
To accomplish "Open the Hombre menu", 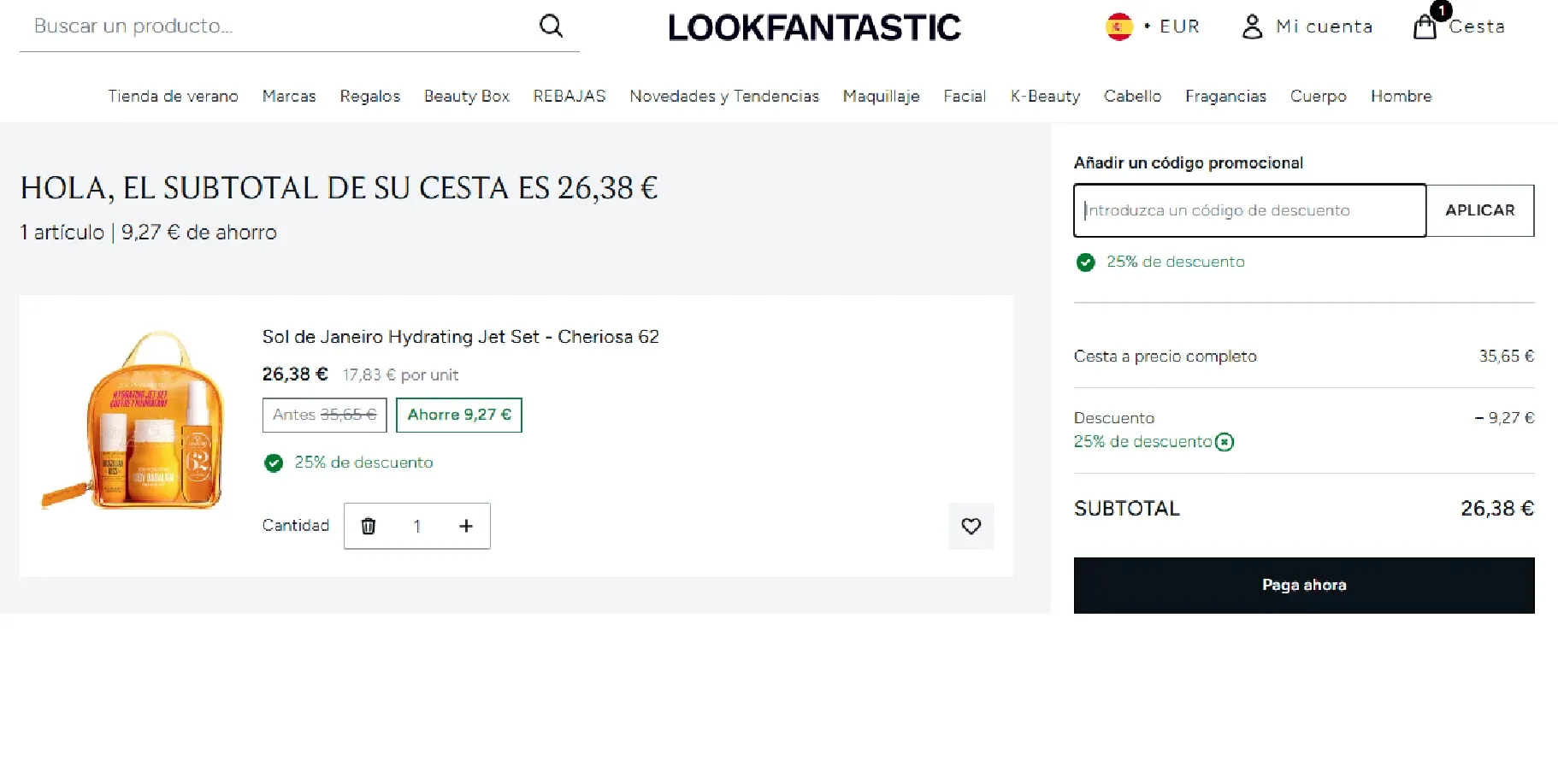I will 1401,97.
